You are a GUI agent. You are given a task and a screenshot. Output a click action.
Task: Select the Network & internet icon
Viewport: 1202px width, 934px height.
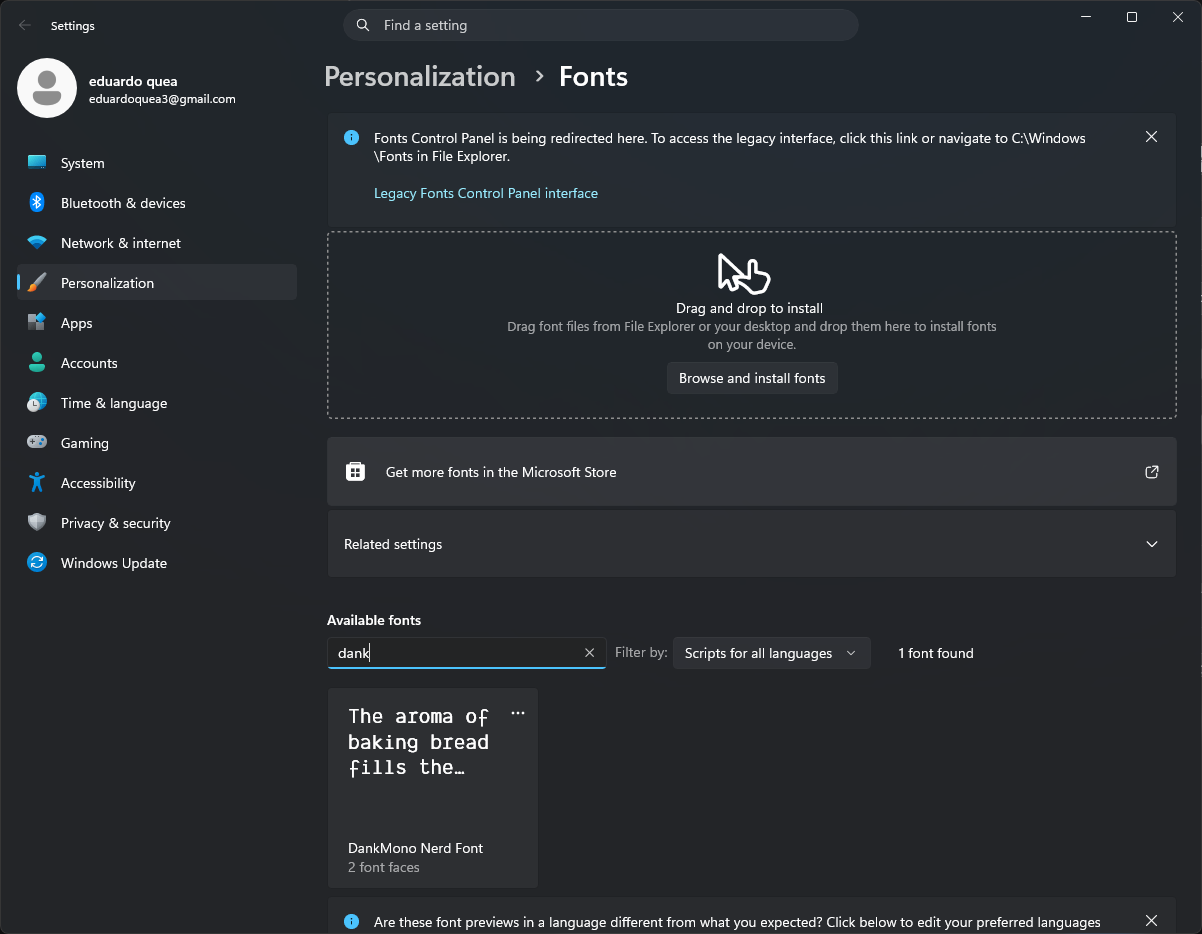(x=37, y=243)
